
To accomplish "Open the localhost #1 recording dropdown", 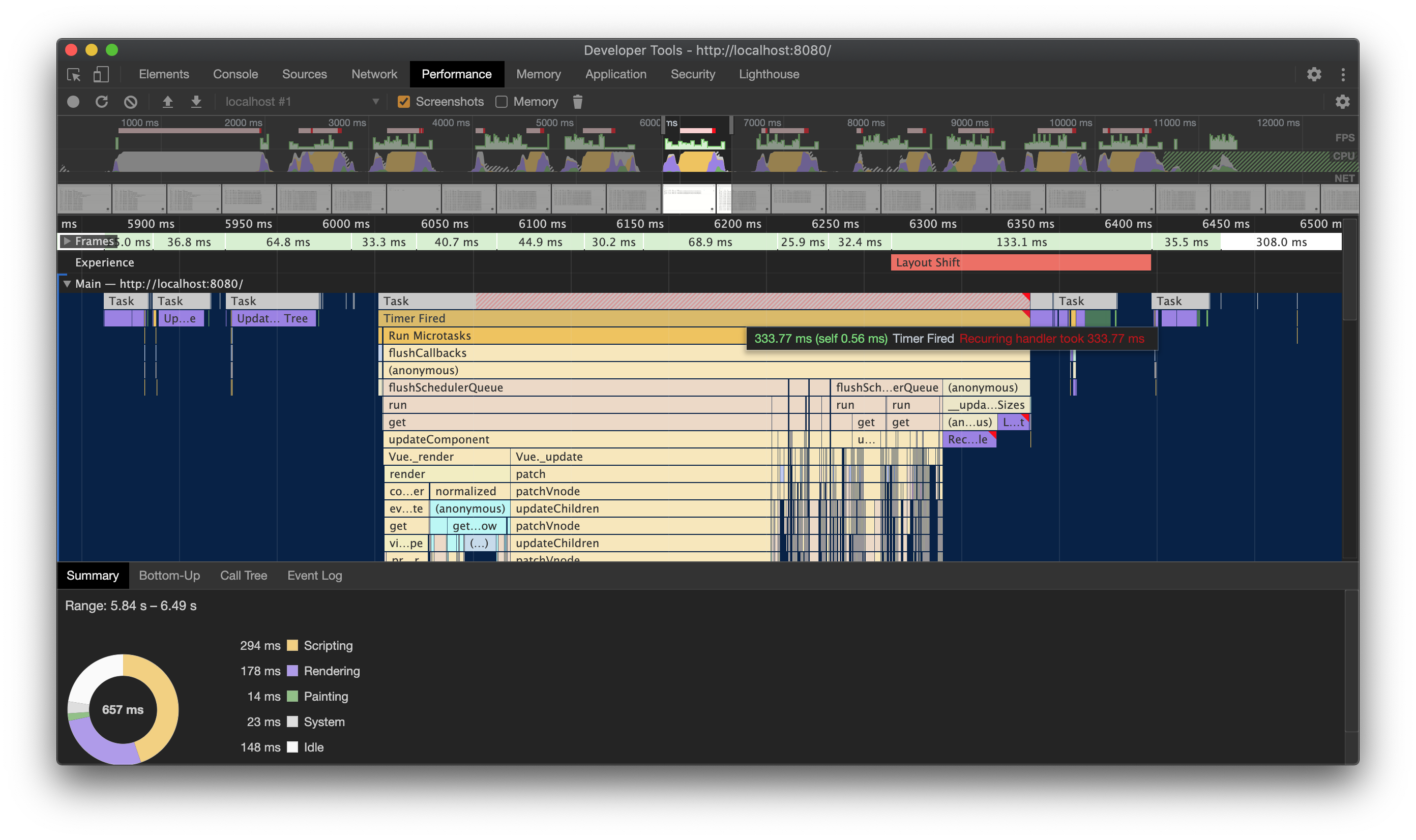I will [x=302, y=102].
